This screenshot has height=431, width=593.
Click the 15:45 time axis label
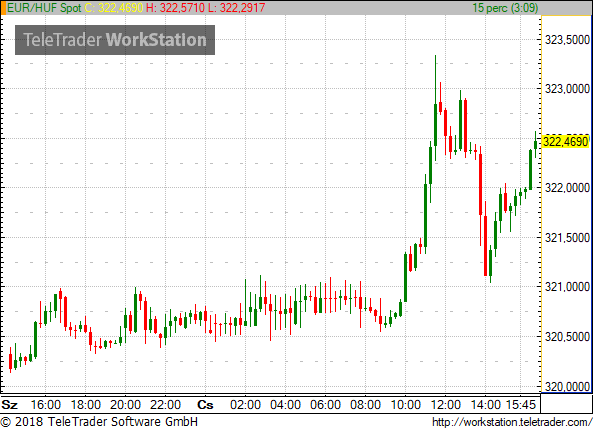[x=521, y=405]
